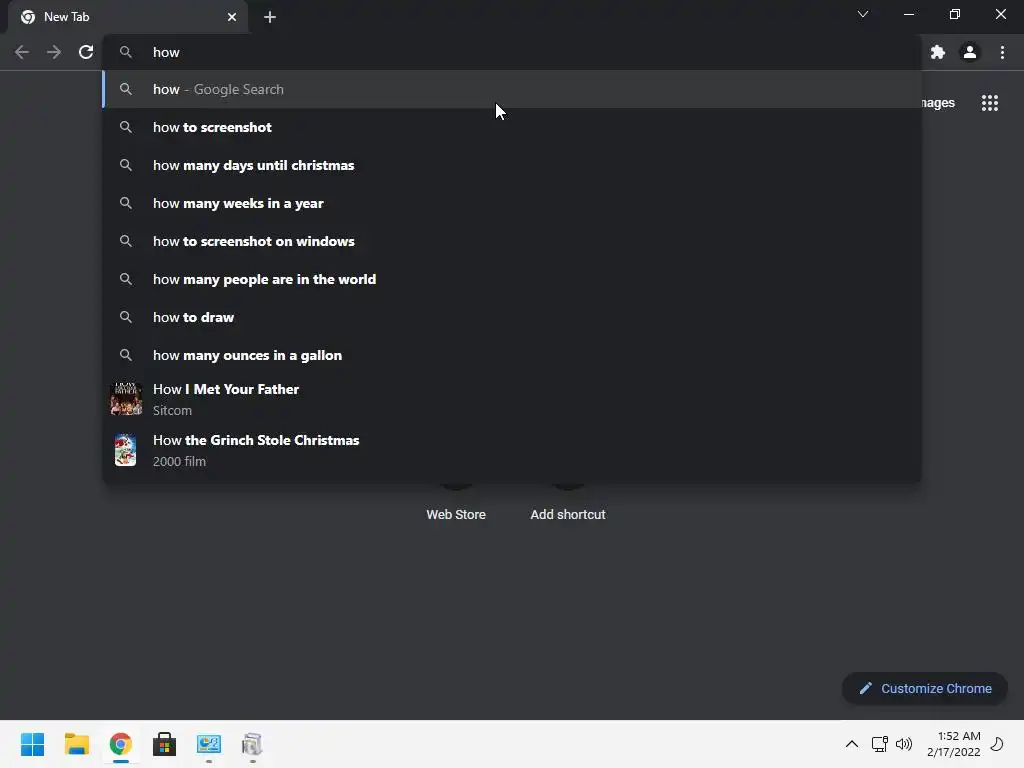The width and height of the screenshot is (1024, 768).
Task: Select 'how - Google Search' suggestion
Action: (x=512, y=89)
